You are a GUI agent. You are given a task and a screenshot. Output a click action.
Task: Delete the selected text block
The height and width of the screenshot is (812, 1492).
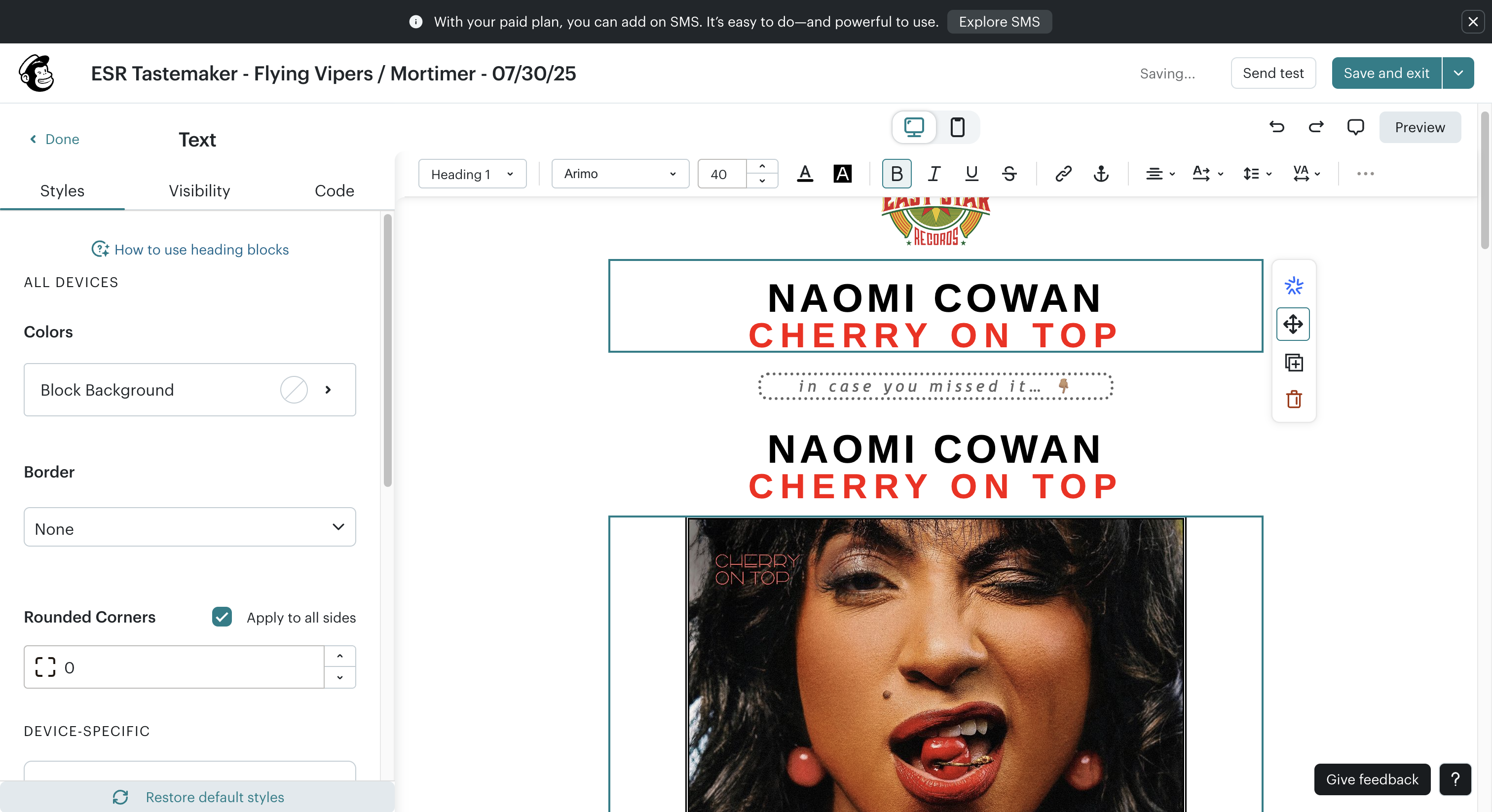[1293, 400]
